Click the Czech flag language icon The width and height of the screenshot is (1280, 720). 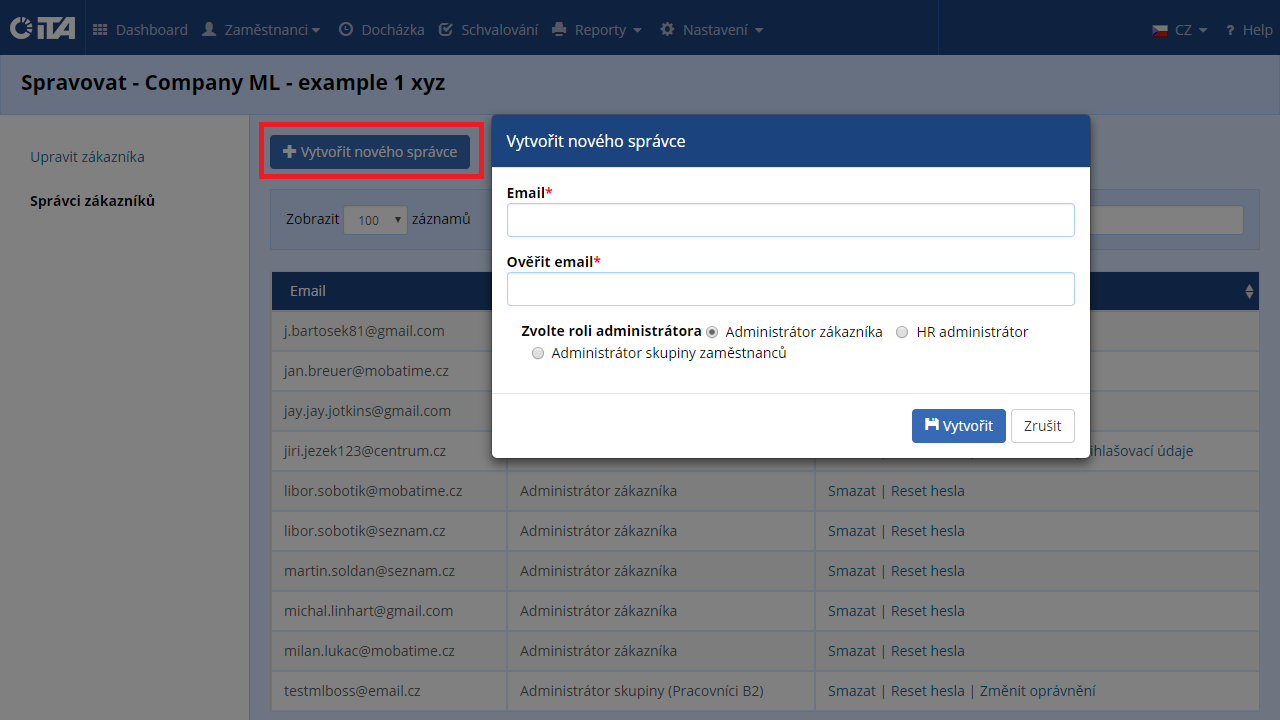point(1160,30)
